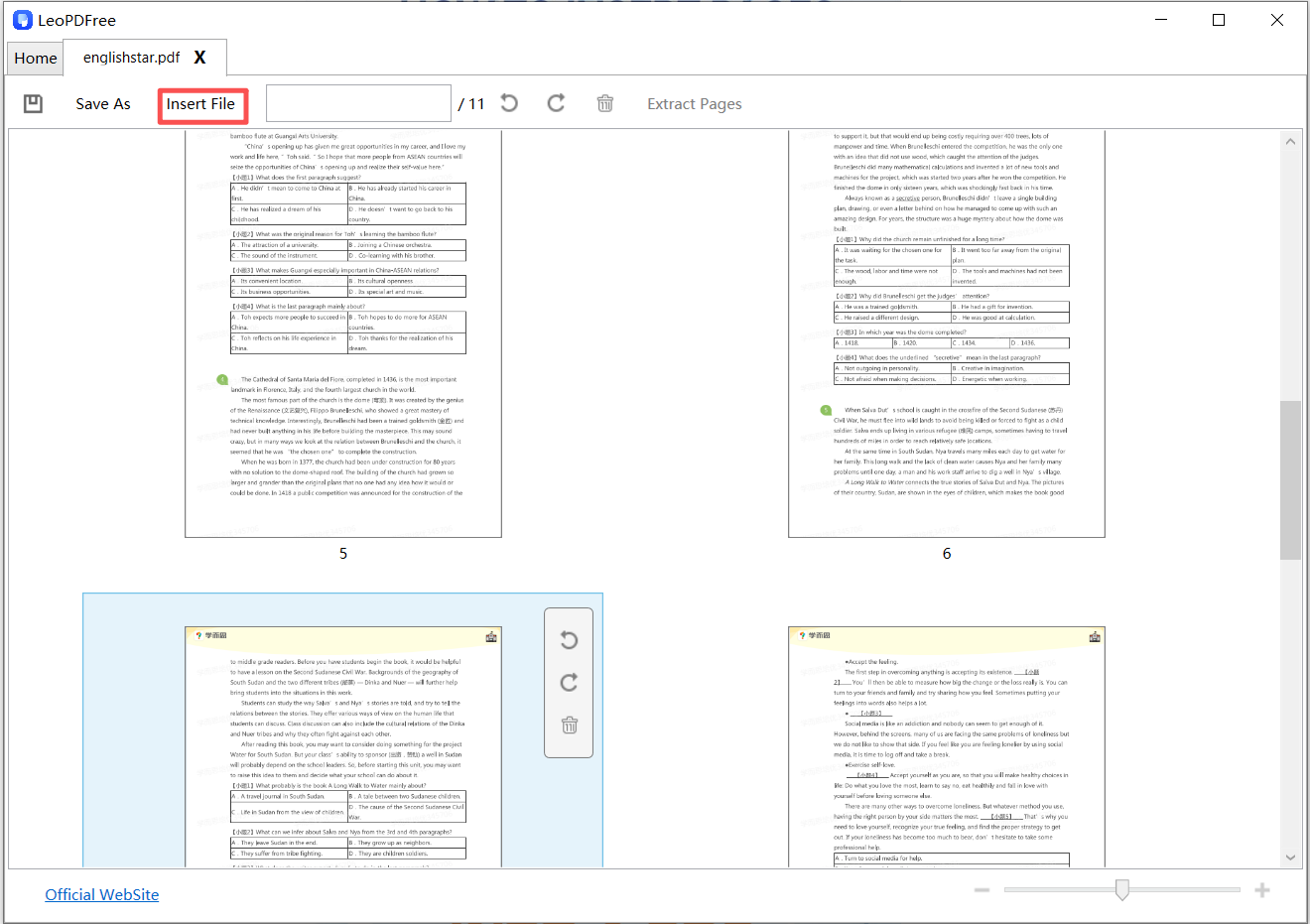Adjust the zoom level slider handle

point(1121,890)
